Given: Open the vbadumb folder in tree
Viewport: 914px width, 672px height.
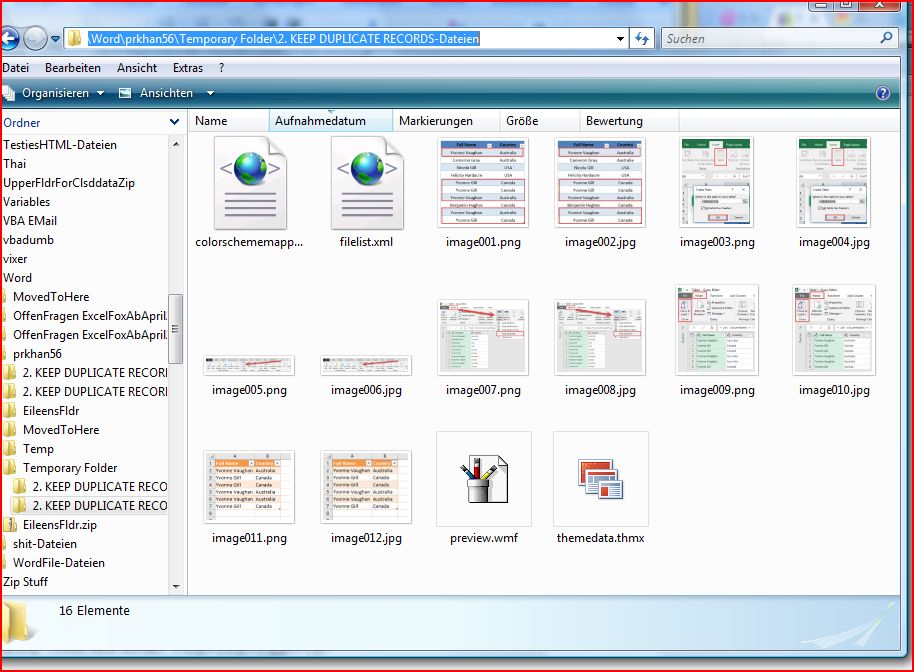Looking at the screenshot, I should 28,240.
